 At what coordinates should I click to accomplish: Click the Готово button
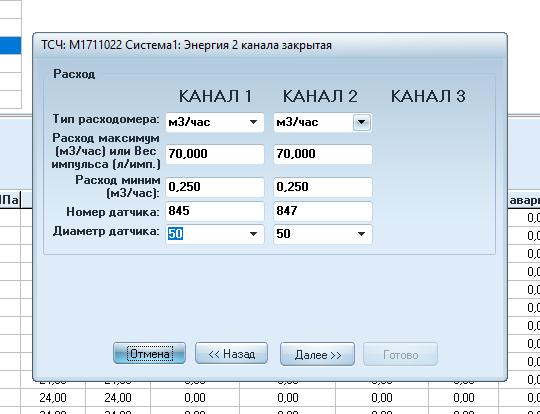point(401,354)
